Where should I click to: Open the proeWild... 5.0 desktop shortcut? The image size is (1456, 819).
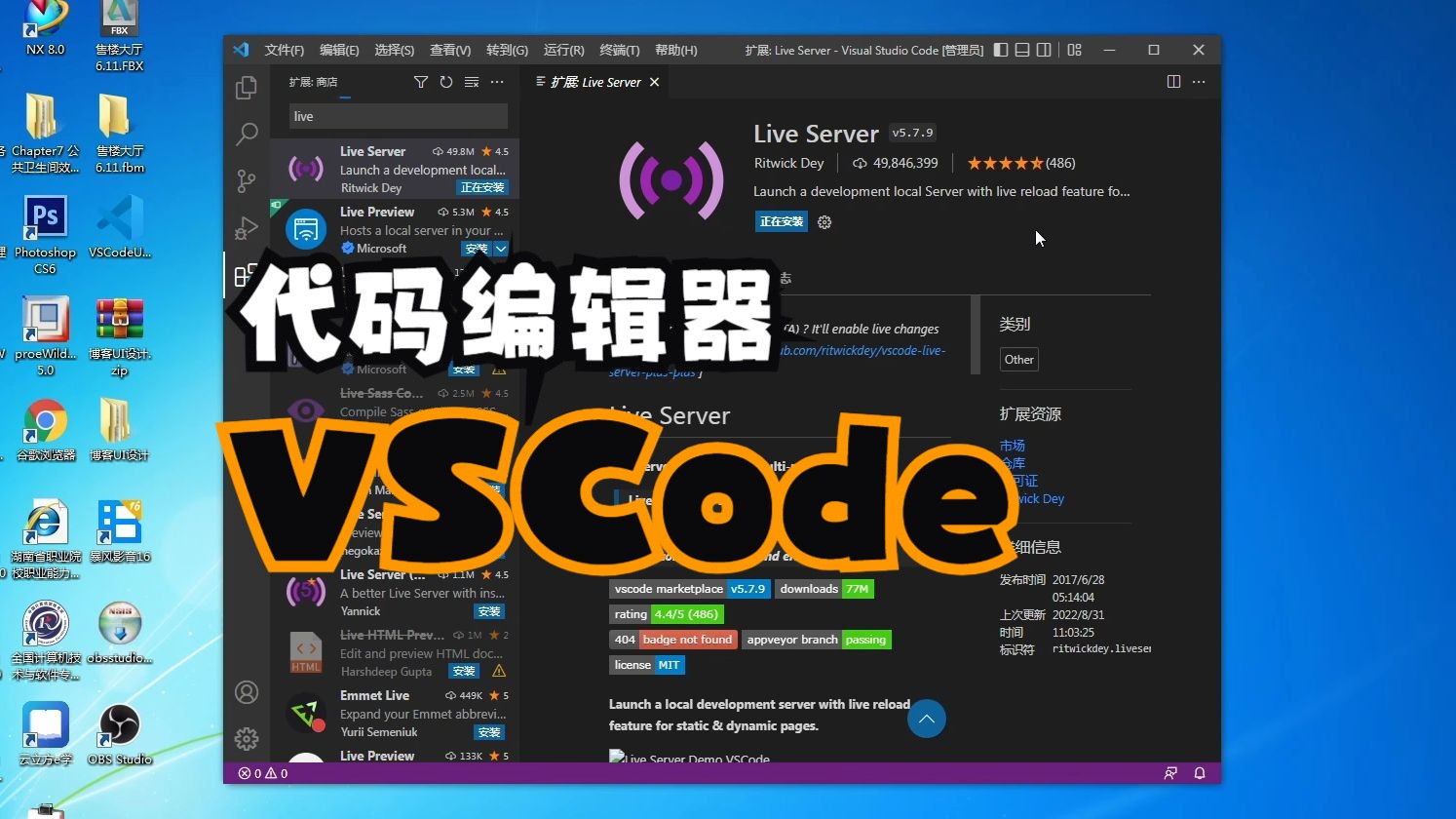click(45, 336)
